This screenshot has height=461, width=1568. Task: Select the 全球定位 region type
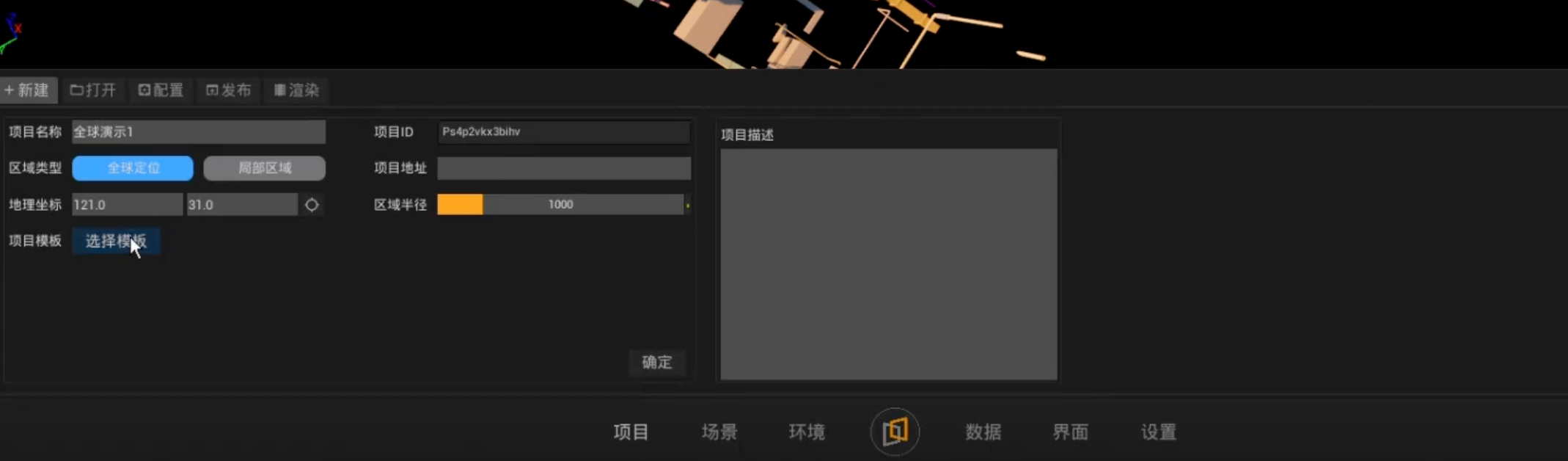click(133, 168)
